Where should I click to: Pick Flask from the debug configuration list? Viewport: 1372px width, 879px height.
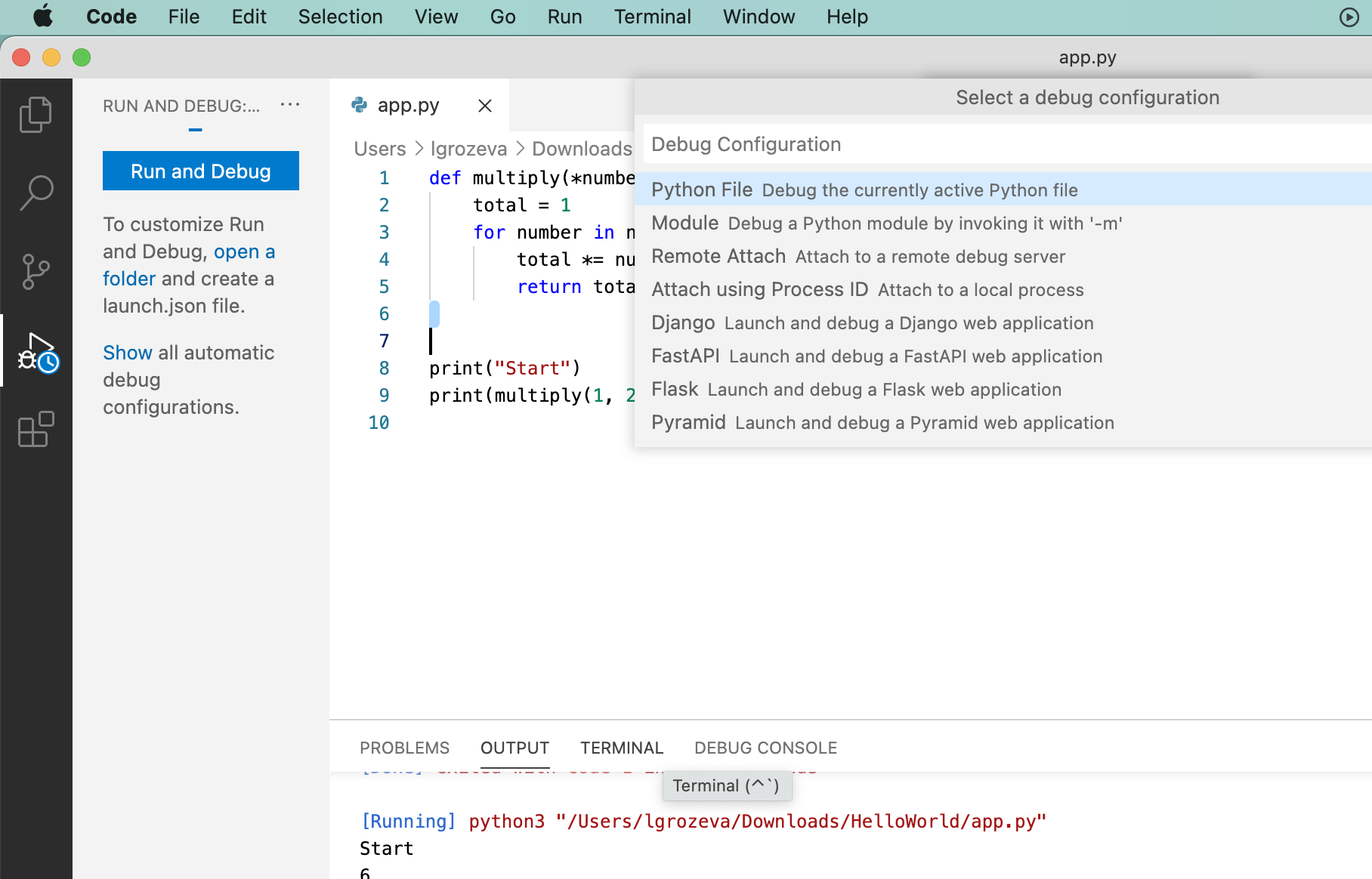(x=856, y=390)
